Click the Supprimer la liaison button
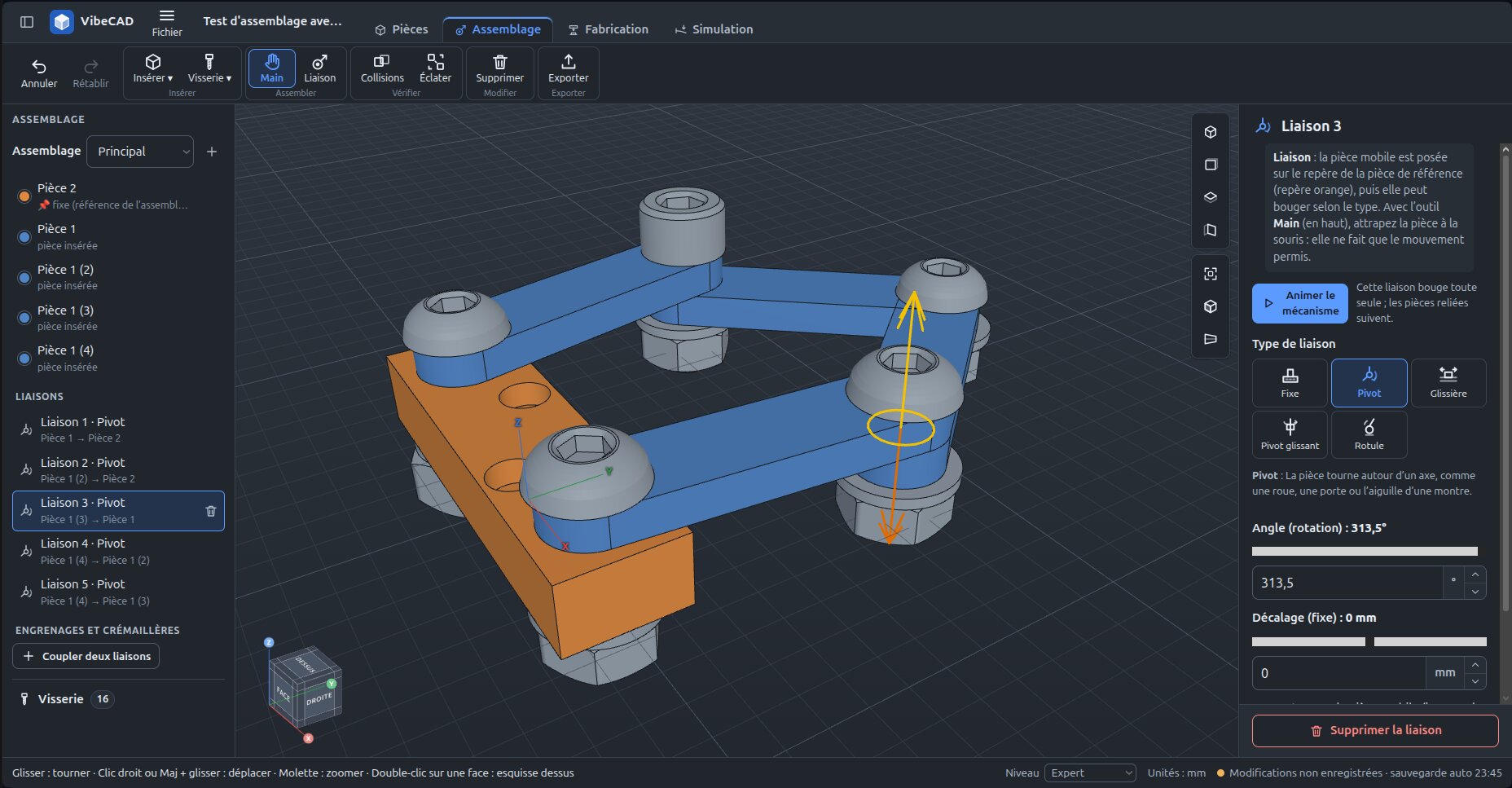 tap(1375, 731)
